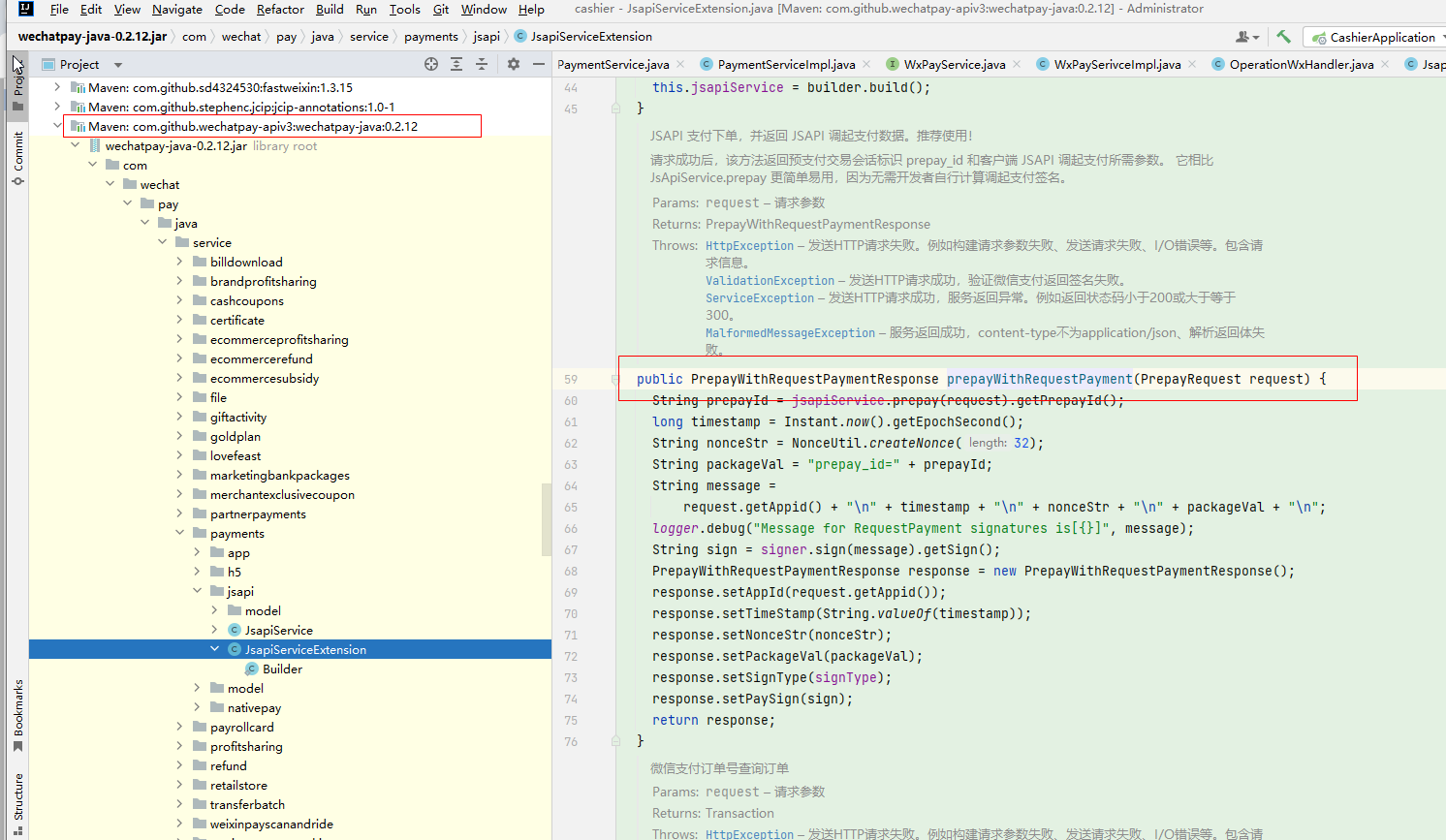Hide the Project panel with the minus icon
1446x840 pixels.
pyautogui.click(x=539, y=64)
